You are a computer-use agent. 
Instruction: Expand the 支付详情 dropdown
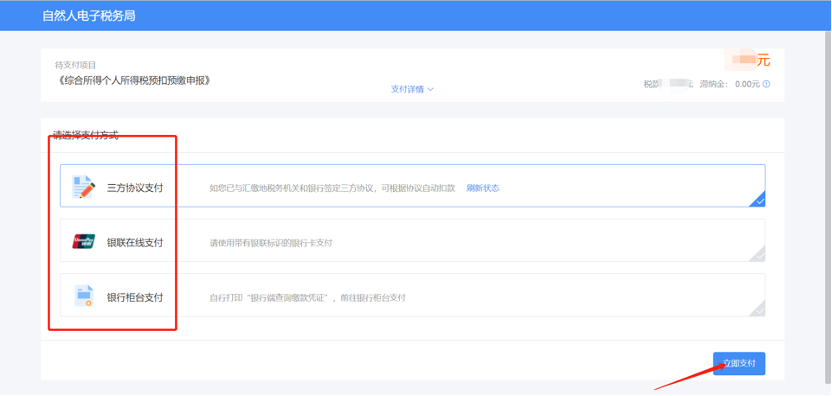coord(412,89)
